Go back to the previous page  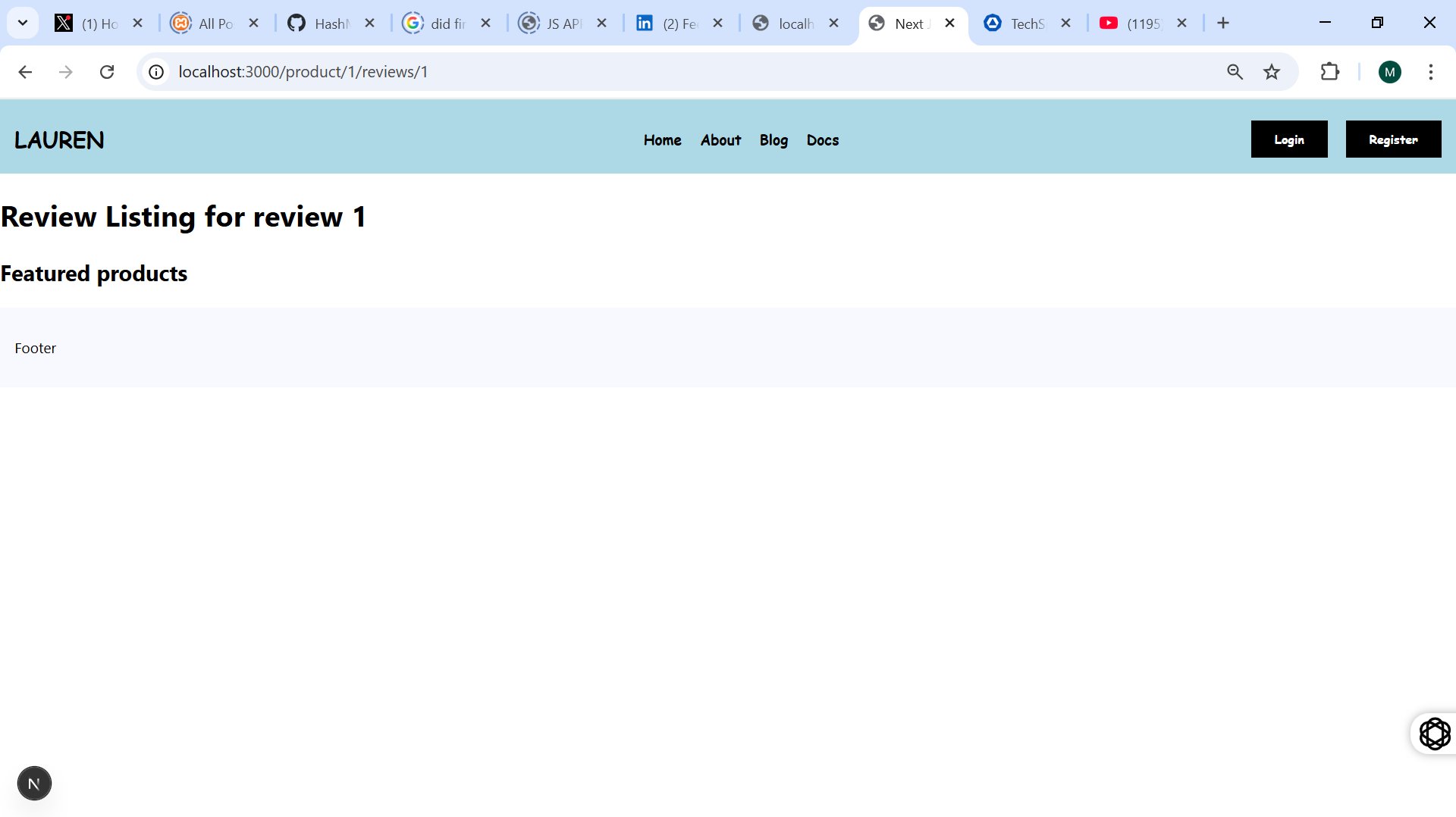tap(25, 72)
